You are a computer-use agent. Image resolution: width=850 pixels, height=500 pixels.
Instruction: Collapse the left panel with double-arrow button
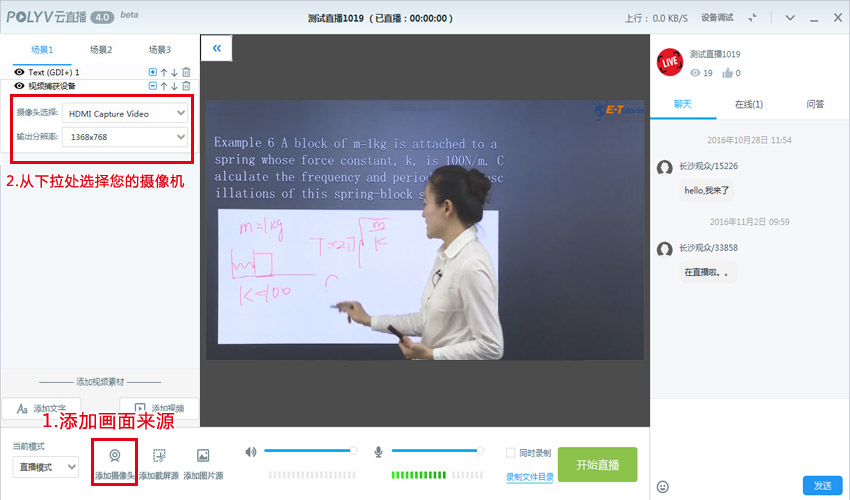click(216, 48)
